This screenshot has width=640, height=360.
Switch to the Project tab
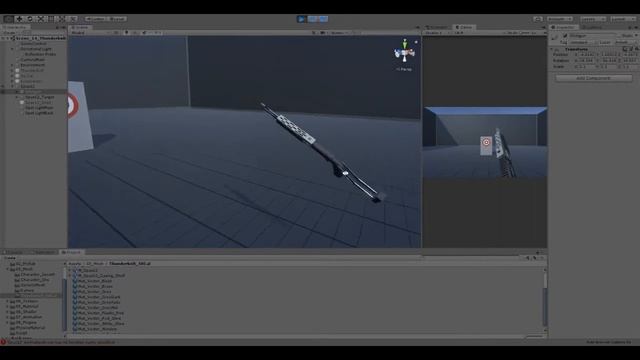71,252
